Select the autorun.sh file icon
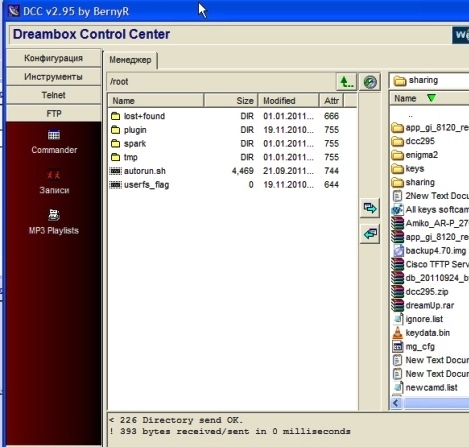The width and height of the screenshot is (469, 447). pos(116,171)
